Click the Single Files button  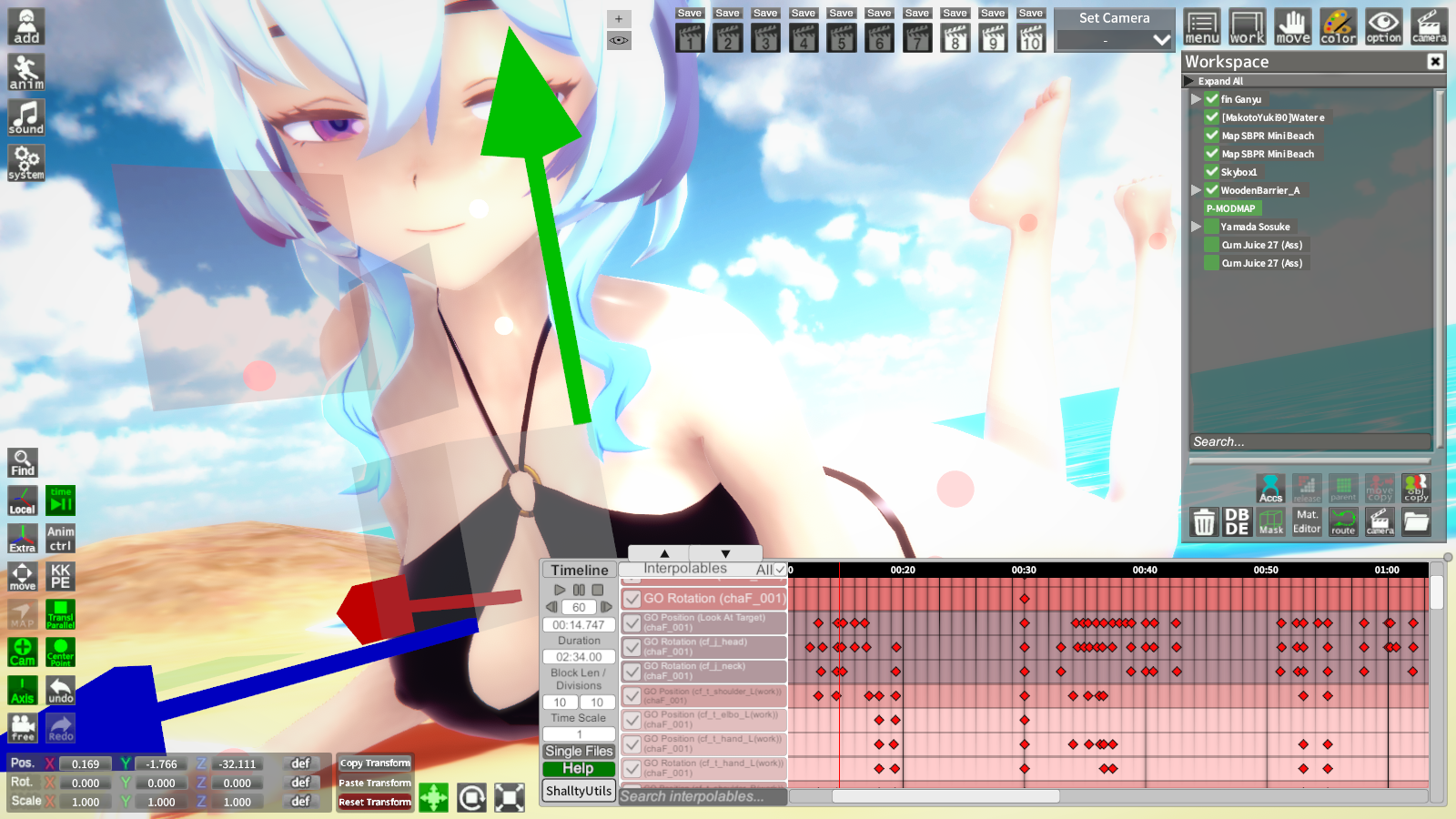pyautogui.click(x=579, y=752)
